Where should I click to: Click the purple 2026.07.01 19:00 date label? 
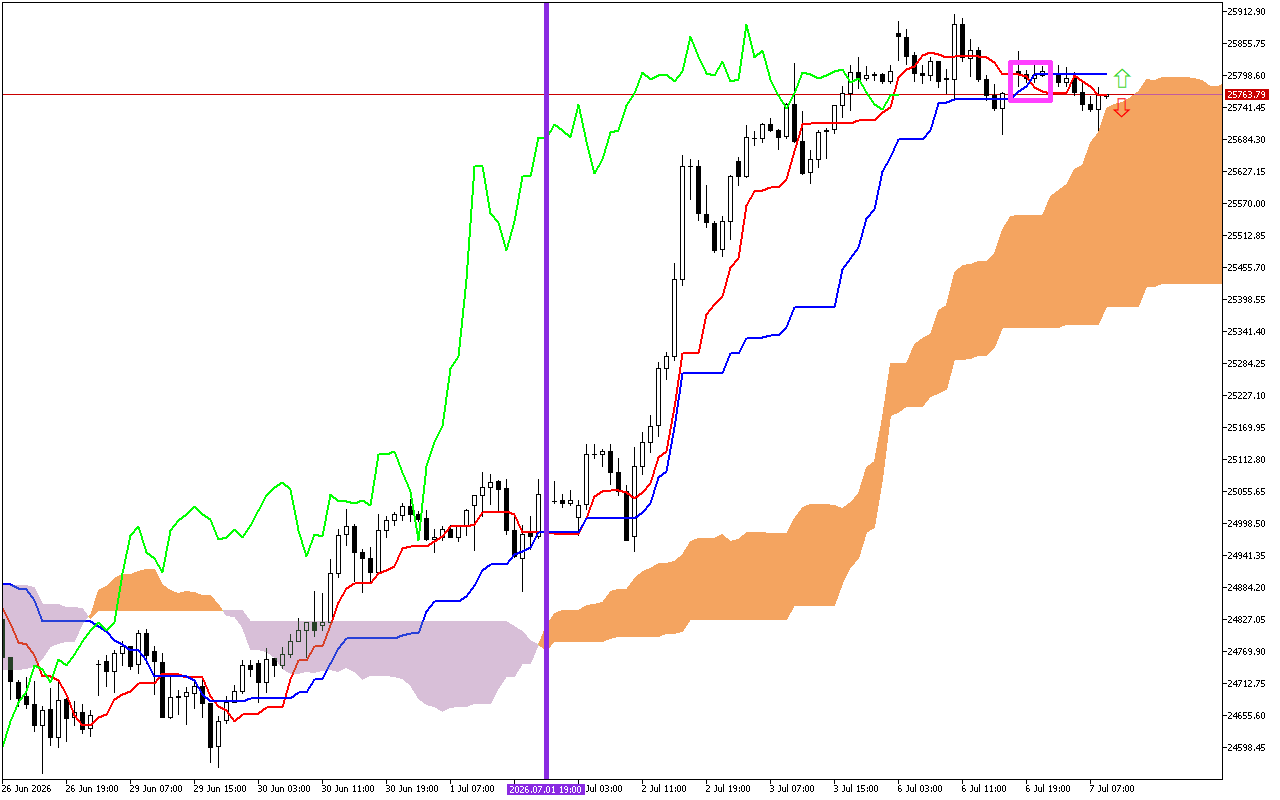[x=546, y=789]
